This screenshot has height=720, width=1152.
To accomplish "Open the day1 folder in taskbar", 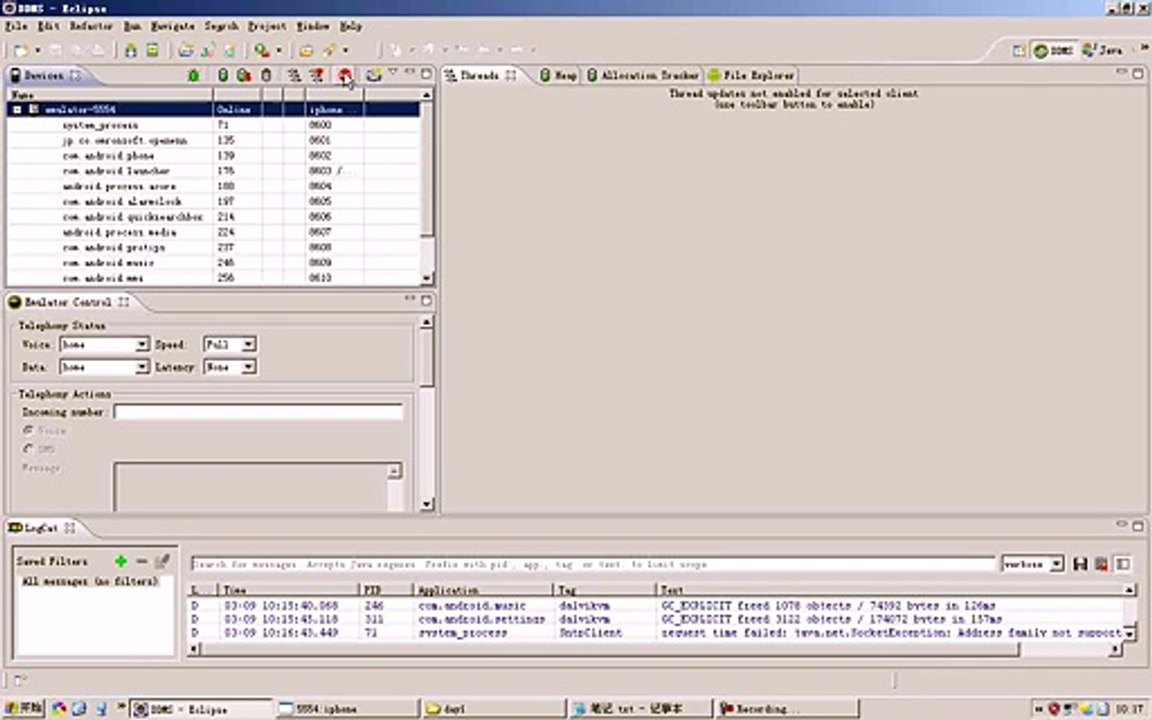I will pos(494,709).
